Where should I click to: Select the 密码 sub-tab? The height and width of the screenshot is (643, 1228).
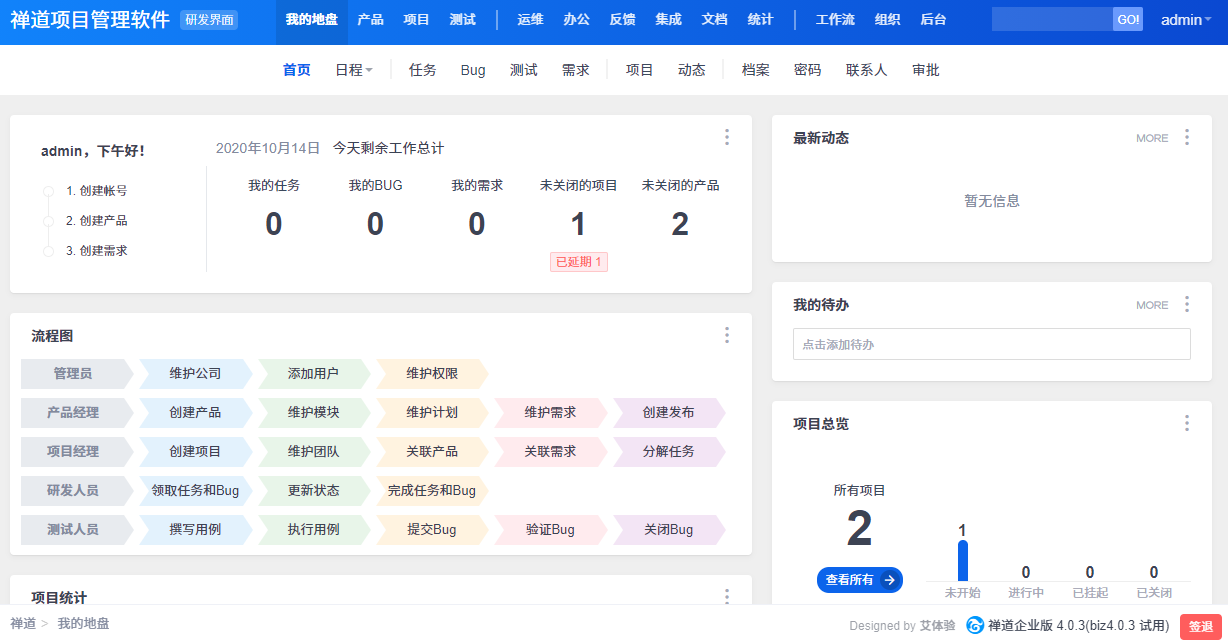click(x=808, y=70)
